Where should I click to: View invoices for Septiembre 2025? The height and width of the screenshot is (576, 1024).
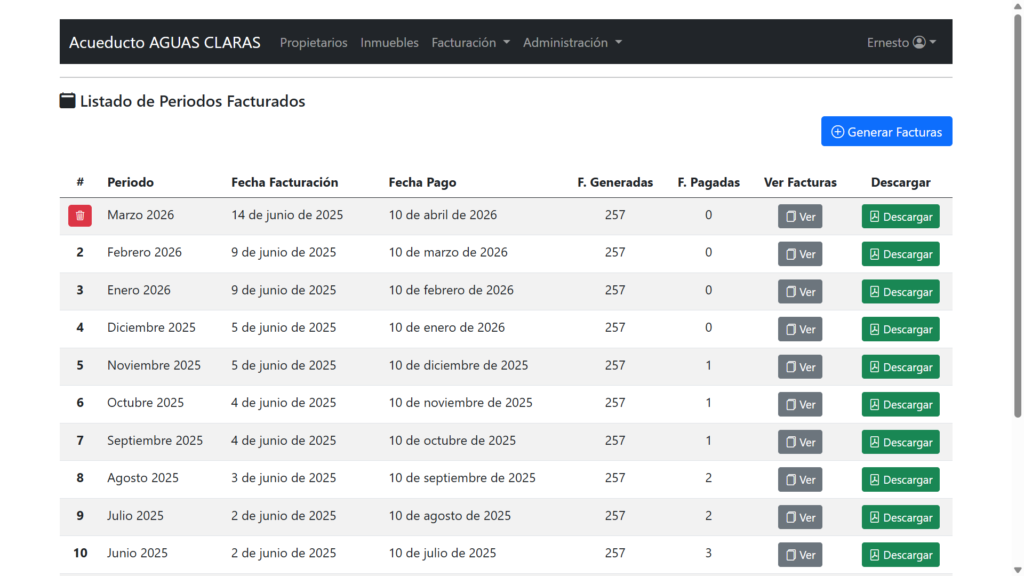pos(800,442)
